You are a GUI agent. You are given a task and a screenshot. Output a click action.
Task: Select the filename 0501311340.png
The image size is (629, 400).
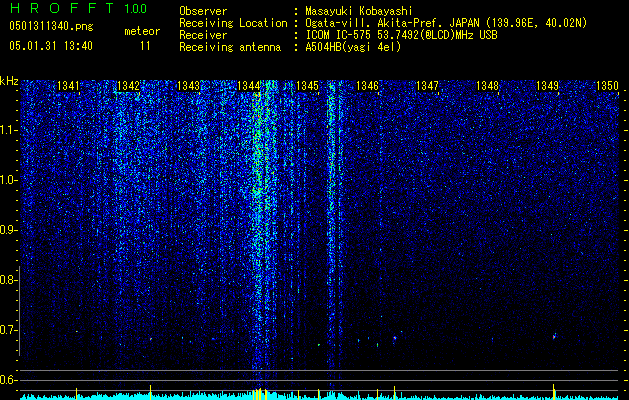point(51,26)
